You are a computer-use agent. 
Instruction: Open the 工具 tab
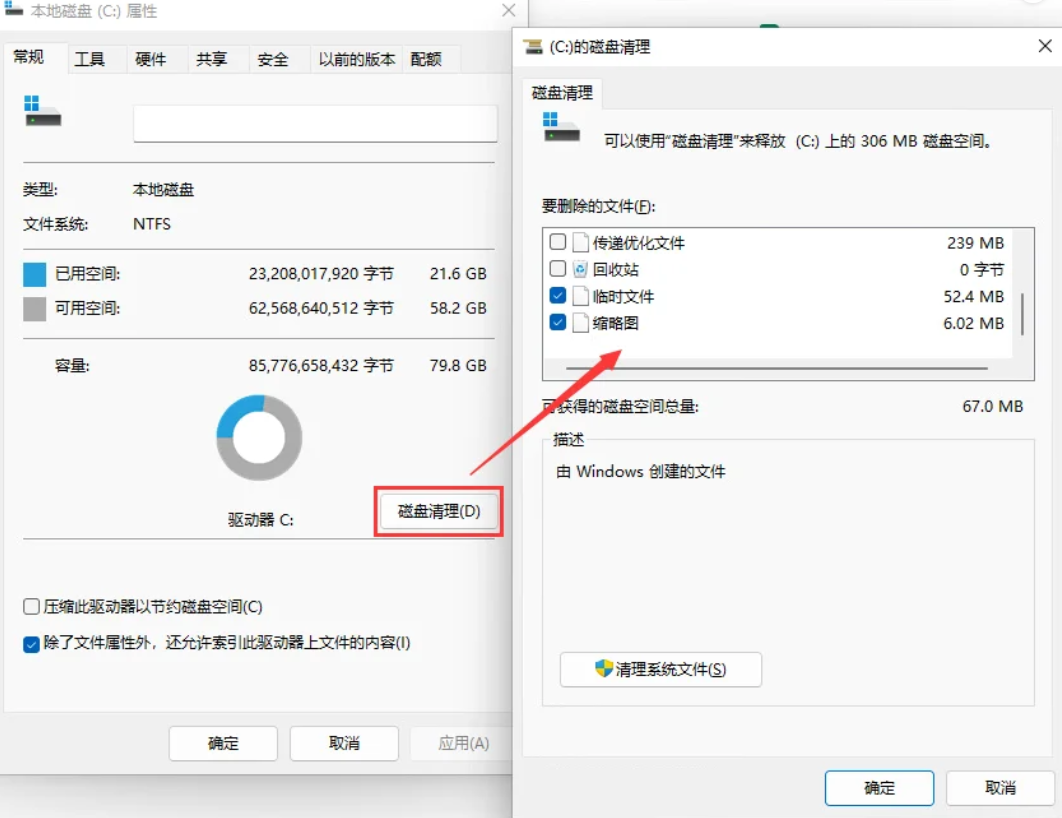tap(90, 60)
